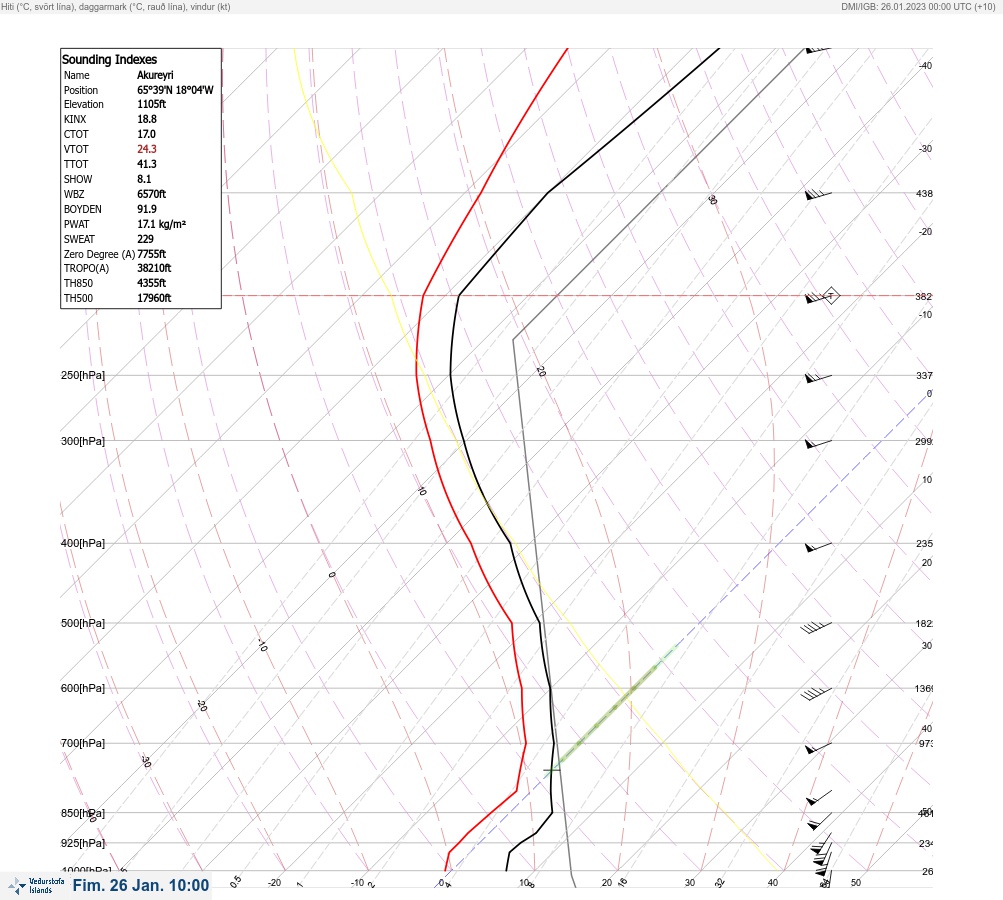Click the Vedurstofa Islands logo
The image size is (1003, 900).
(36, 886)
